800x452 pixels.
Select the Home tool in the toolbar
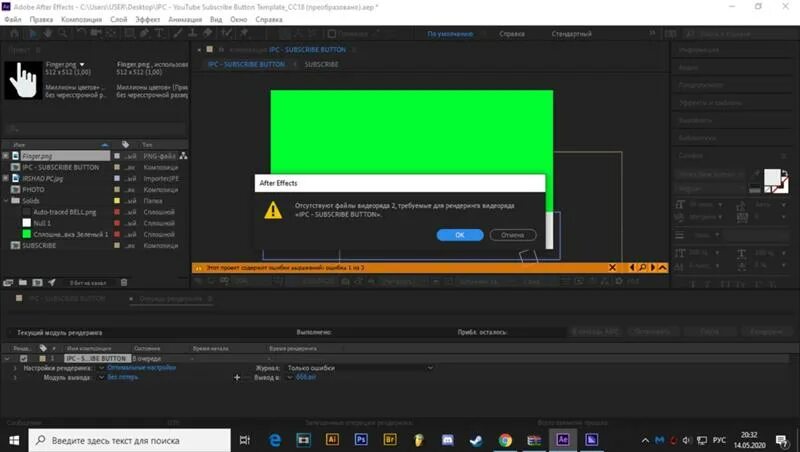14,34
